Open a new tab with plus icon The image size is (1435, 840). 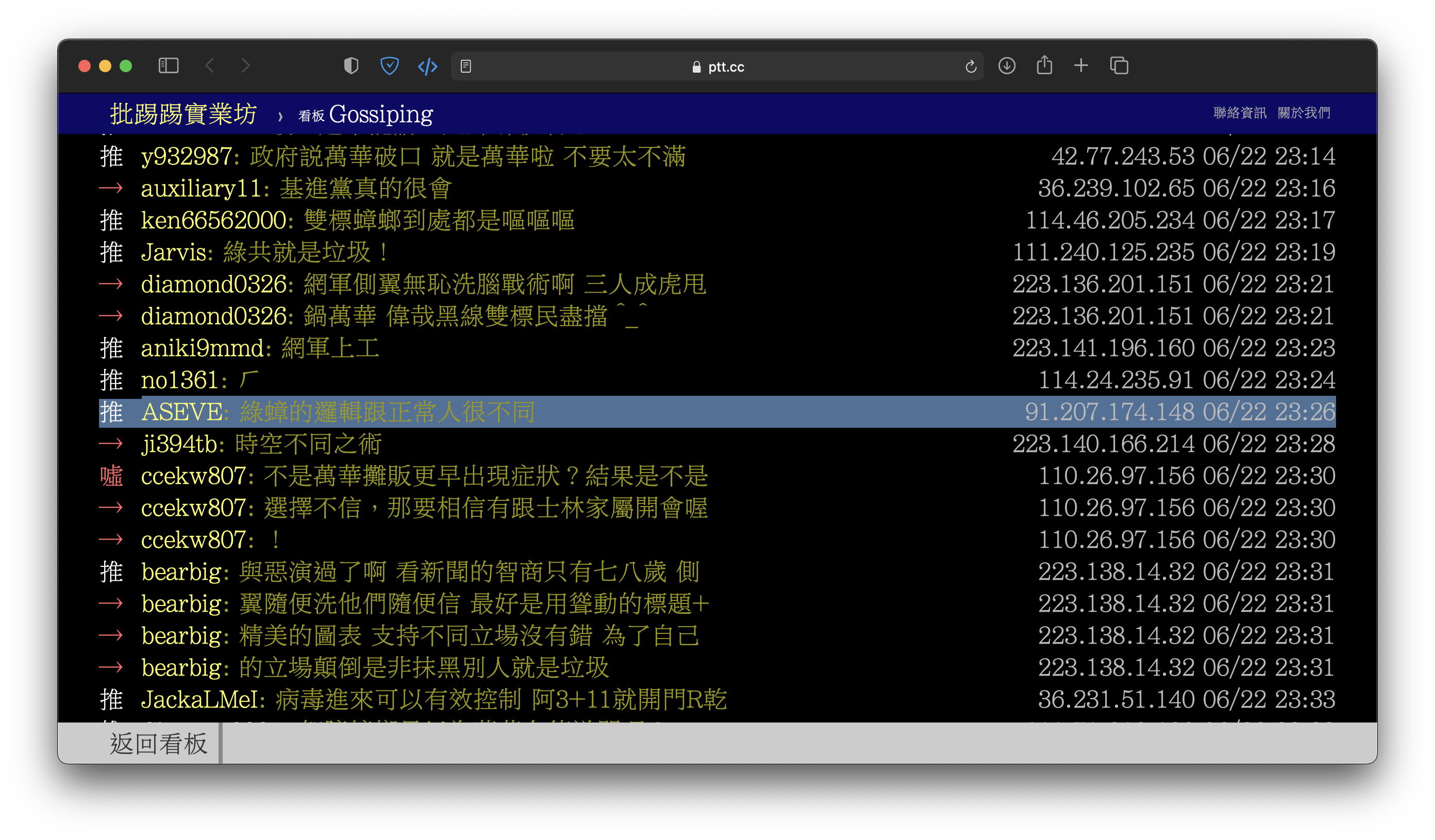click(x=1081, y=66)
